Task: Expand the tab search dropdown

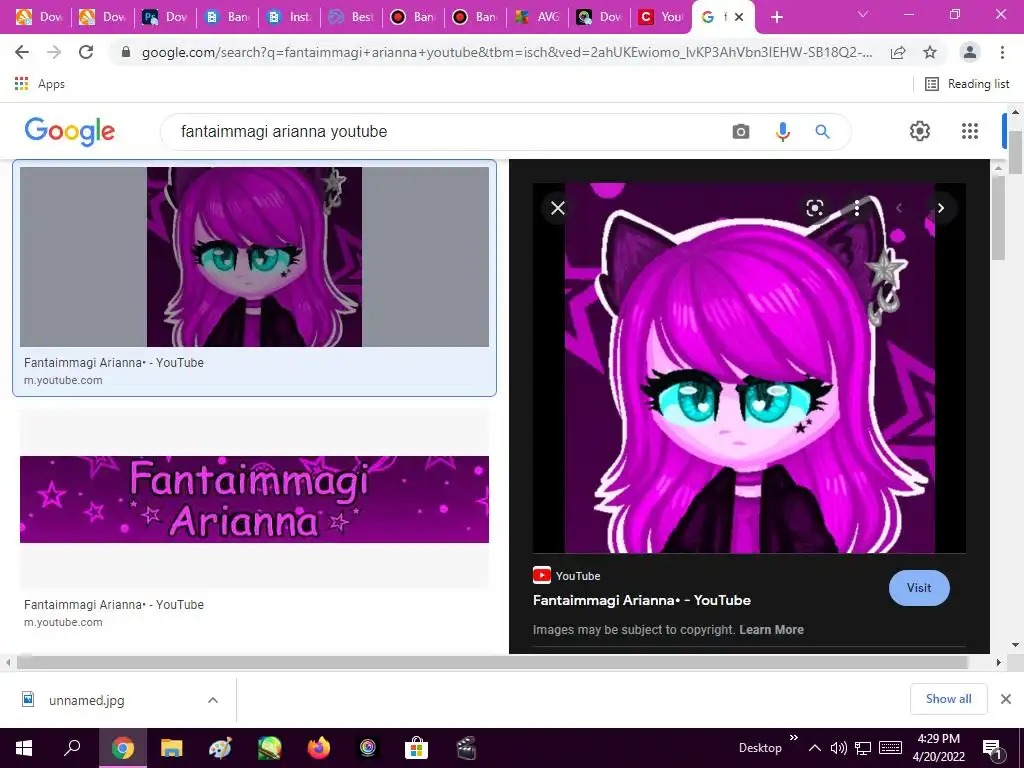Action: (x=863, y=14)
